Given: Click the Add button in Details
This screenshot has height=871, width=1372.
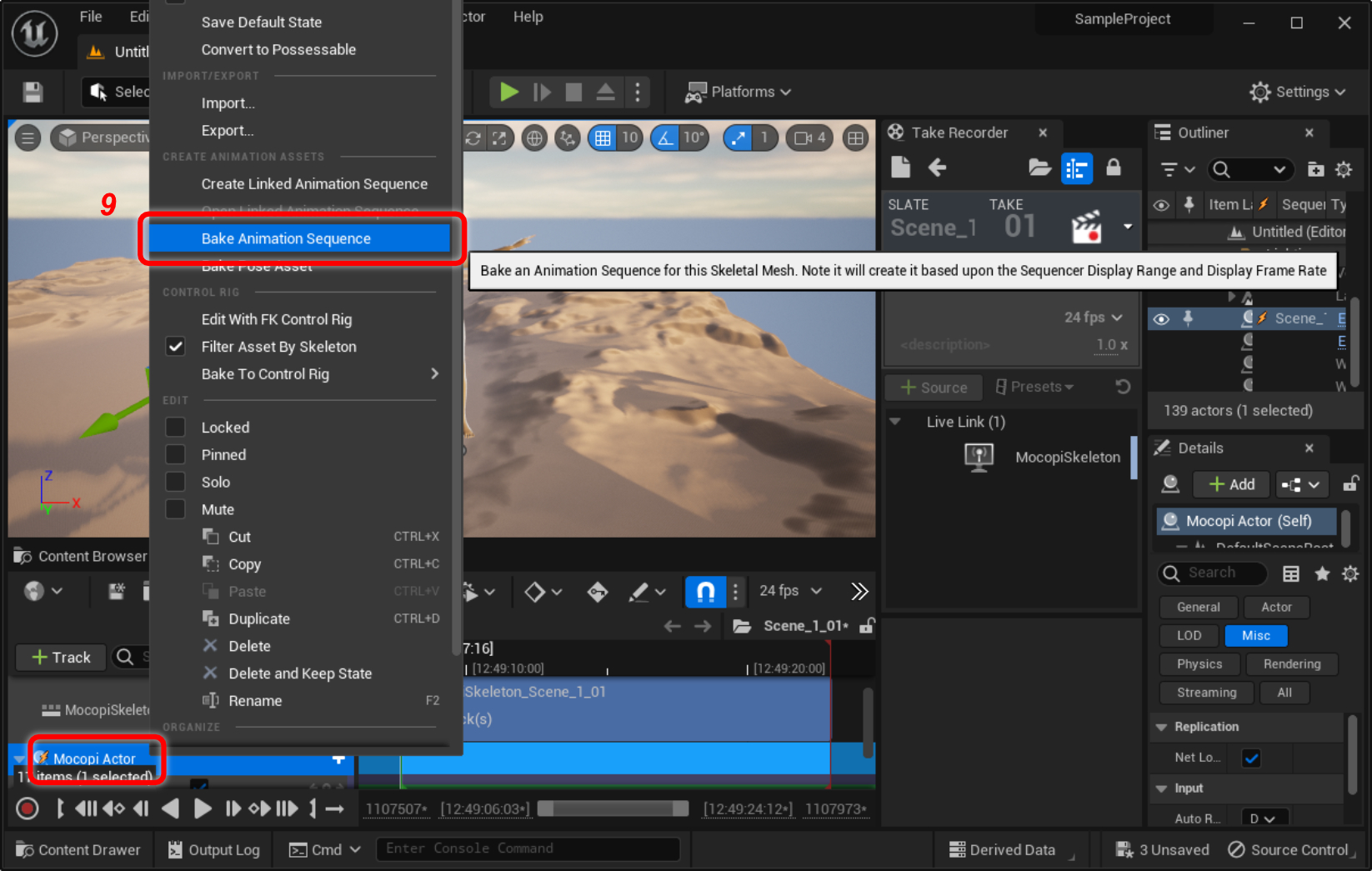Looking at the screenshot, I should [x=1231, y=484].
